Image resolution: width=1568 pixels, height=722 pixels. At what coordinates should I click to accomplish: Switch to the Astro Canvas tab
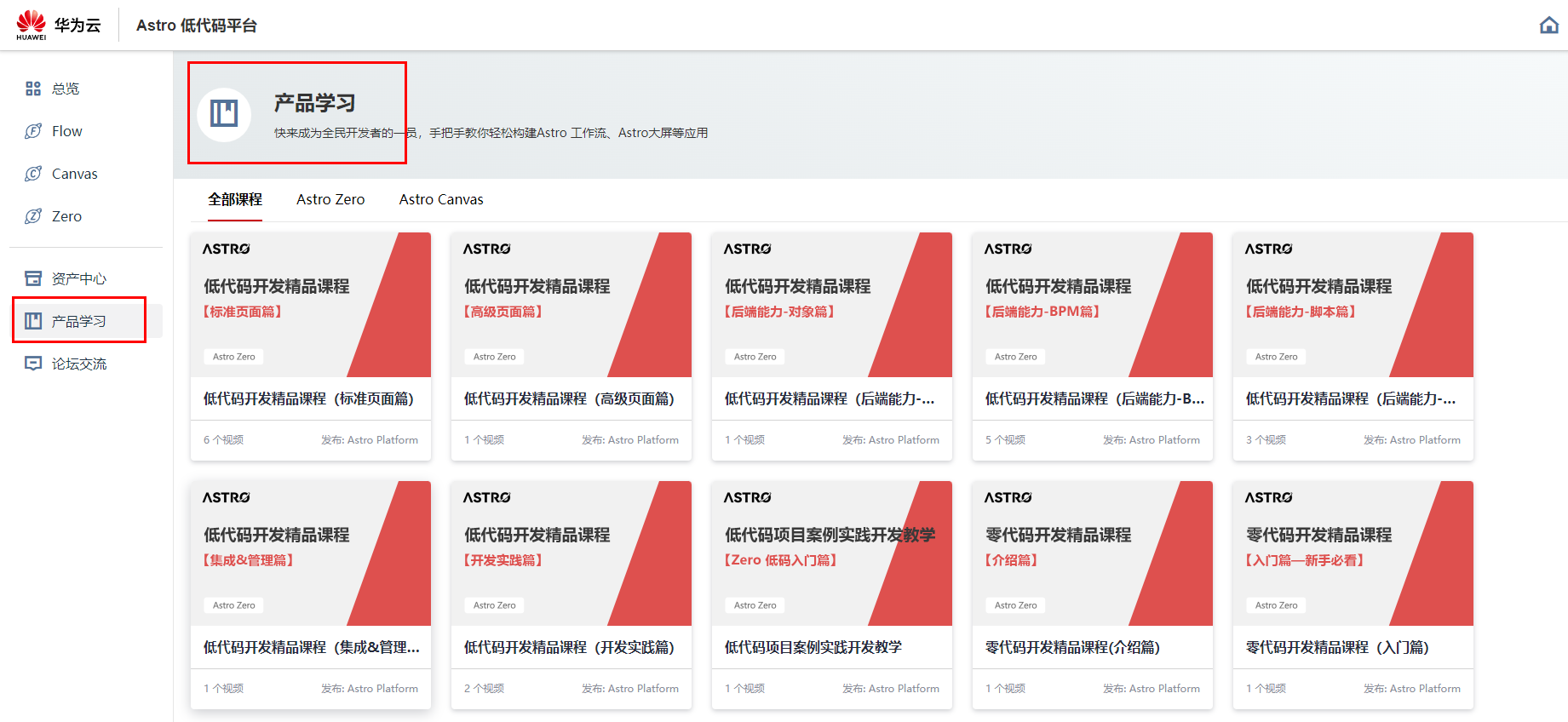click(441, 199)
